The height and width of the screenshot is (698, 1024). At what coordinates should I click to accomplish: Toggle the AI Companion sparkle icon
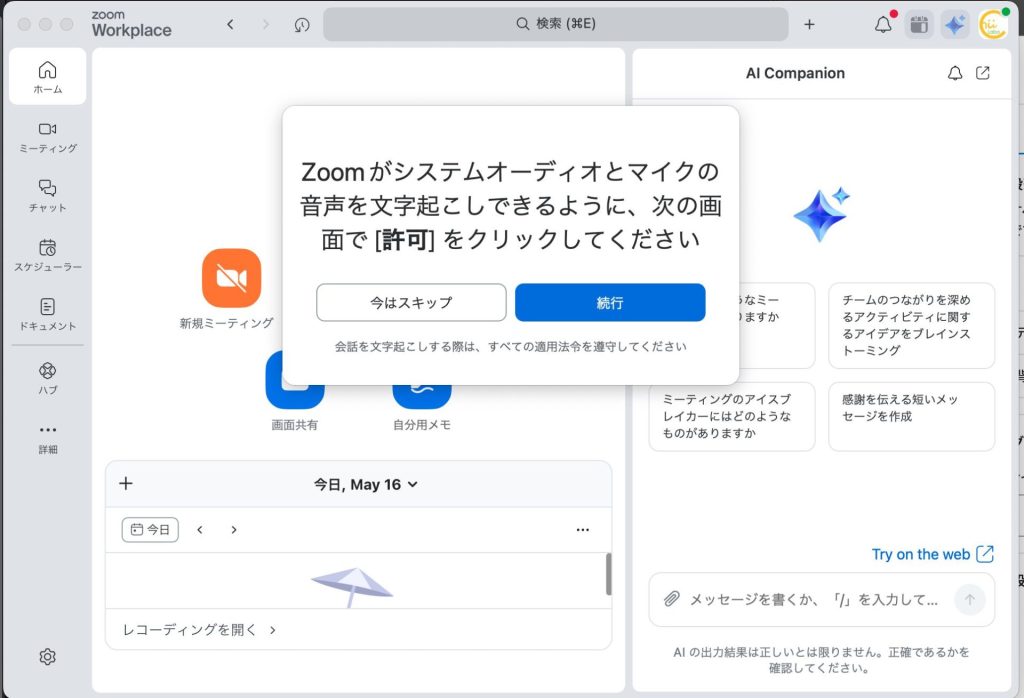955,25
